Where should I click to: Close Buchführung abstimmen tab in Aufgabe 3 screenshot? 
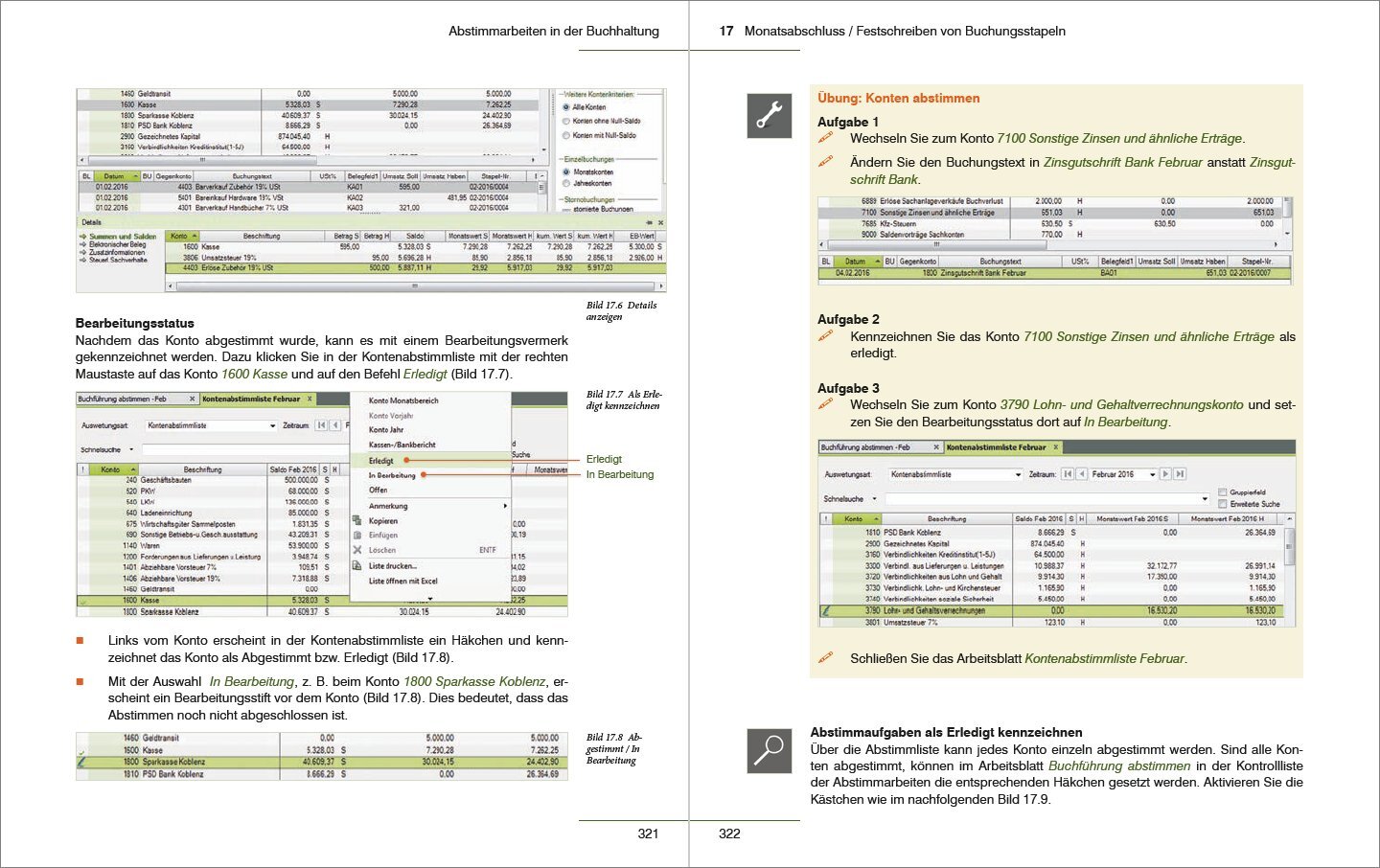936,447
